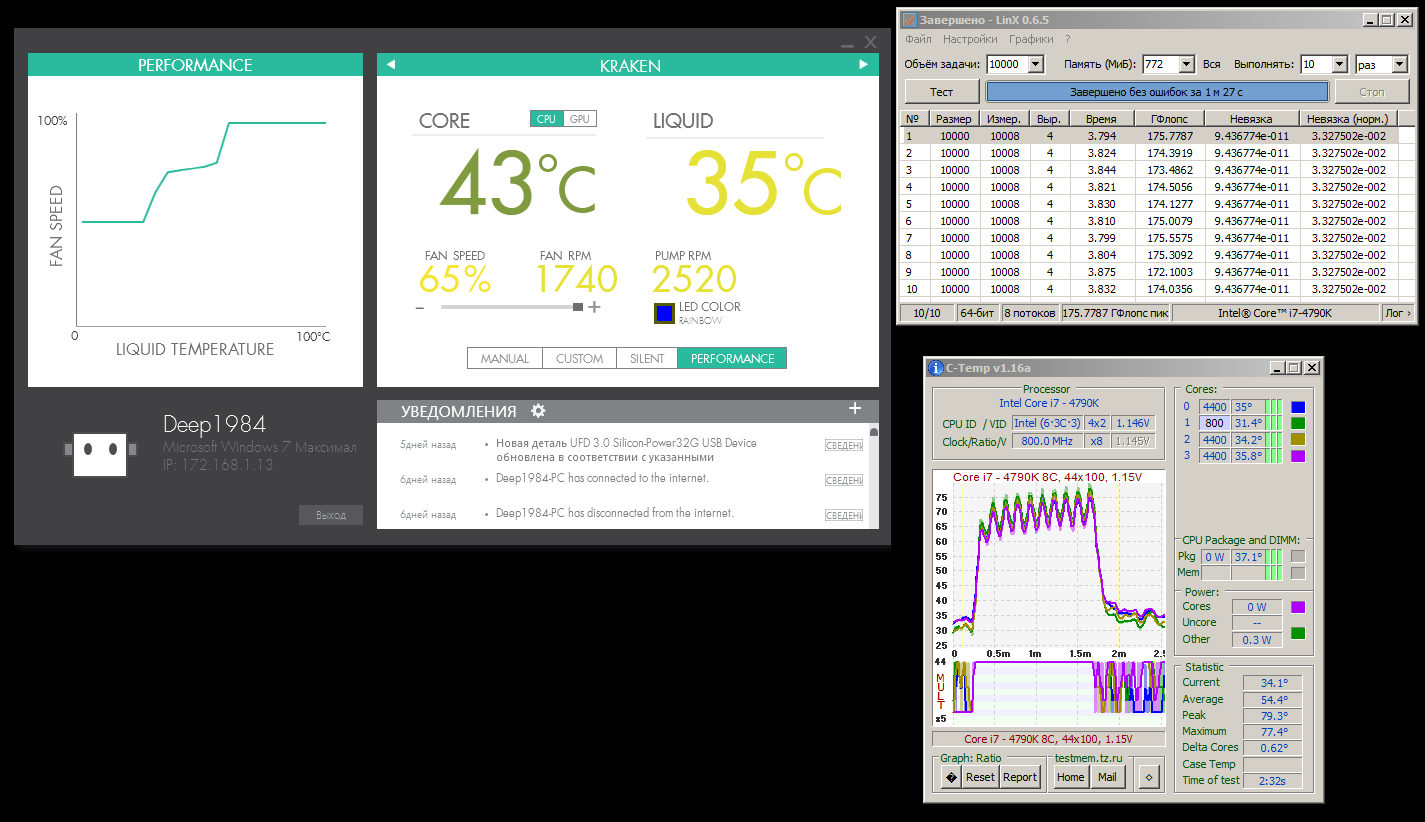The height and width of the screenshot is (822, 1425).
Task: Click the Тест button in LinX
Action: [x=942, y=91]
